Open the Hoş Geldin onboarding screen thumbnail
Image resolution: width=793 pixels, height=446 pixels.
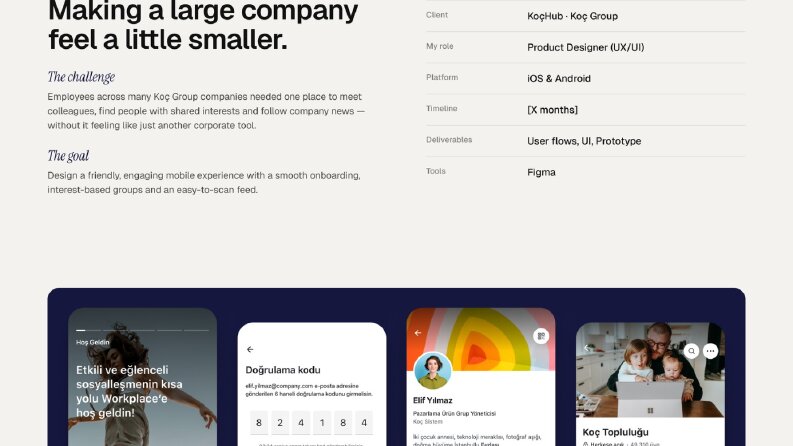click(143, 377)
